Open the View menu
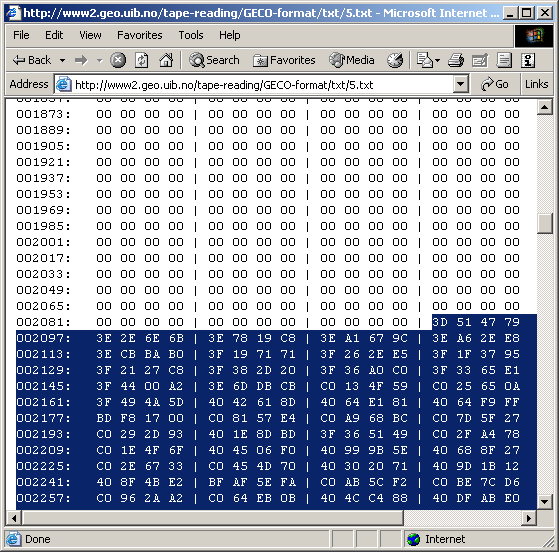The image size is (559, 552). click(x=90, y=35)
